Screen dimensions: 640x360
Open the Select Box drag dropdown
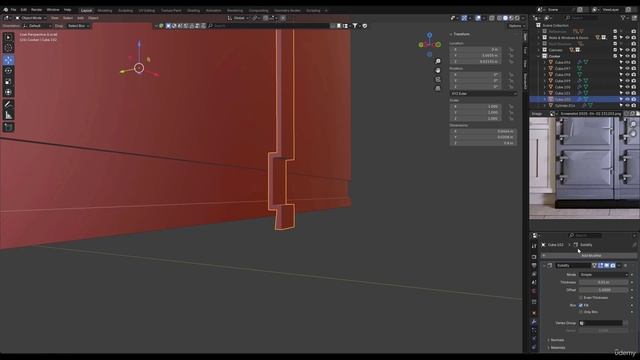coord(78,26)
